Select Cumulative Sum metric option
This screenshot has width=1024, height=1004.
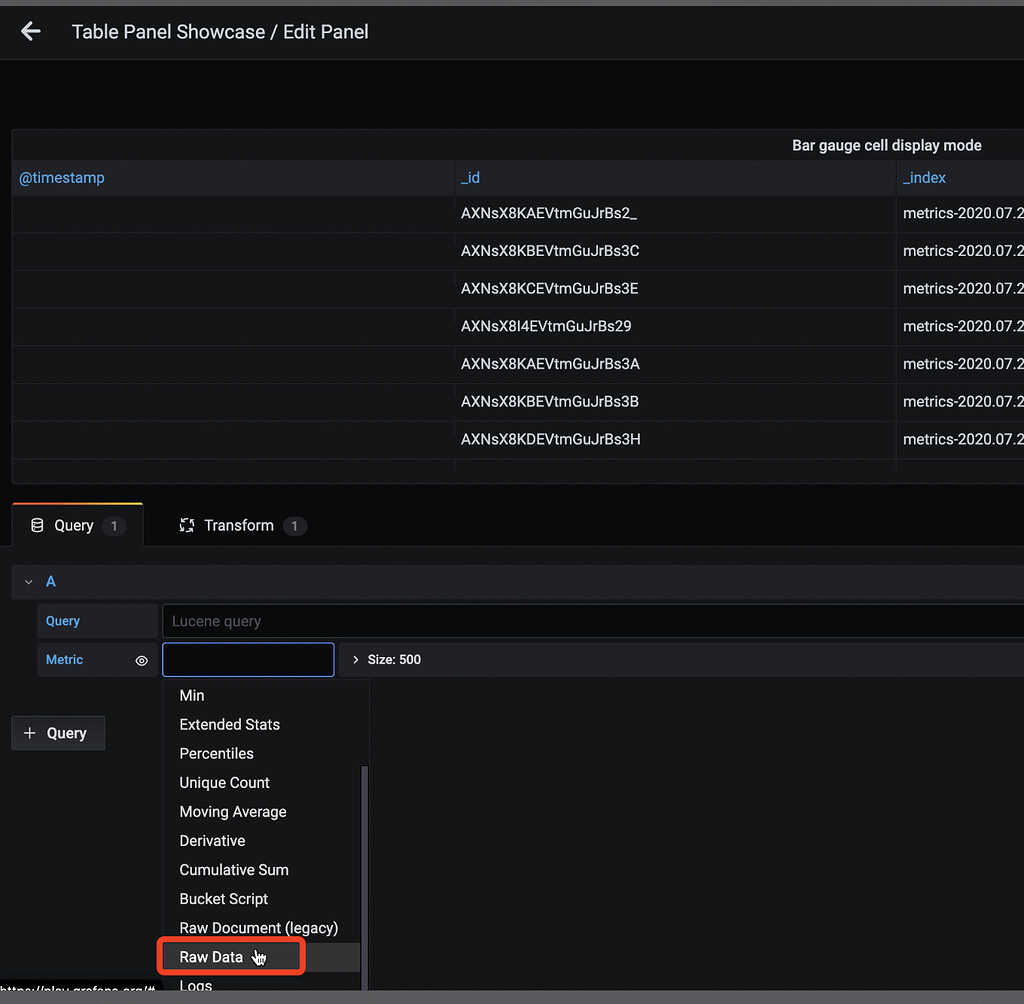(234, 869)
